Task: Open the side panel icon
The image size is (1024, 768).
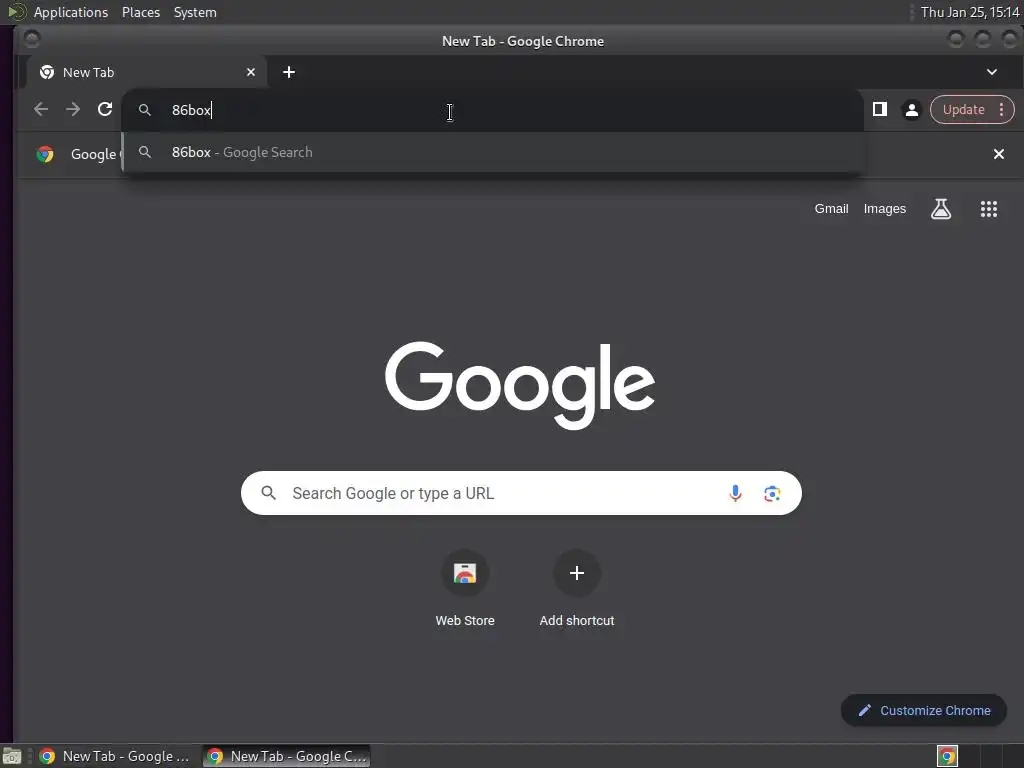Action: point(880,109)
